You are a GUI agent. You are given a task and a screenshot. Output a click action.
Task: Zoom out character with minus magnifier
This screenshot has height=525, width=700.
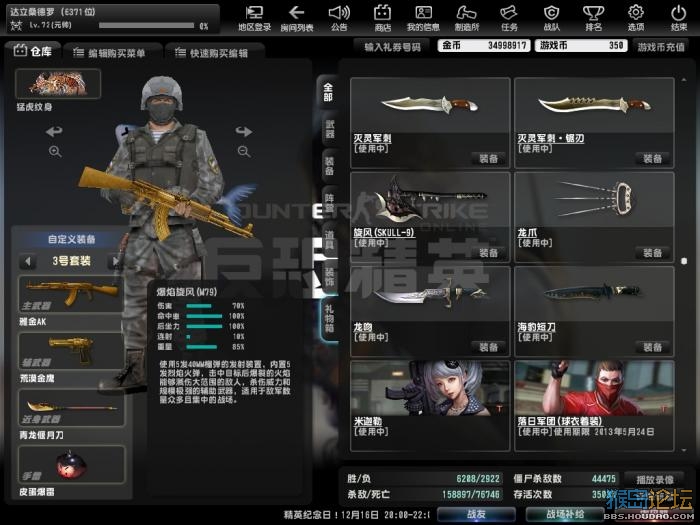click(x=244, y=151)
